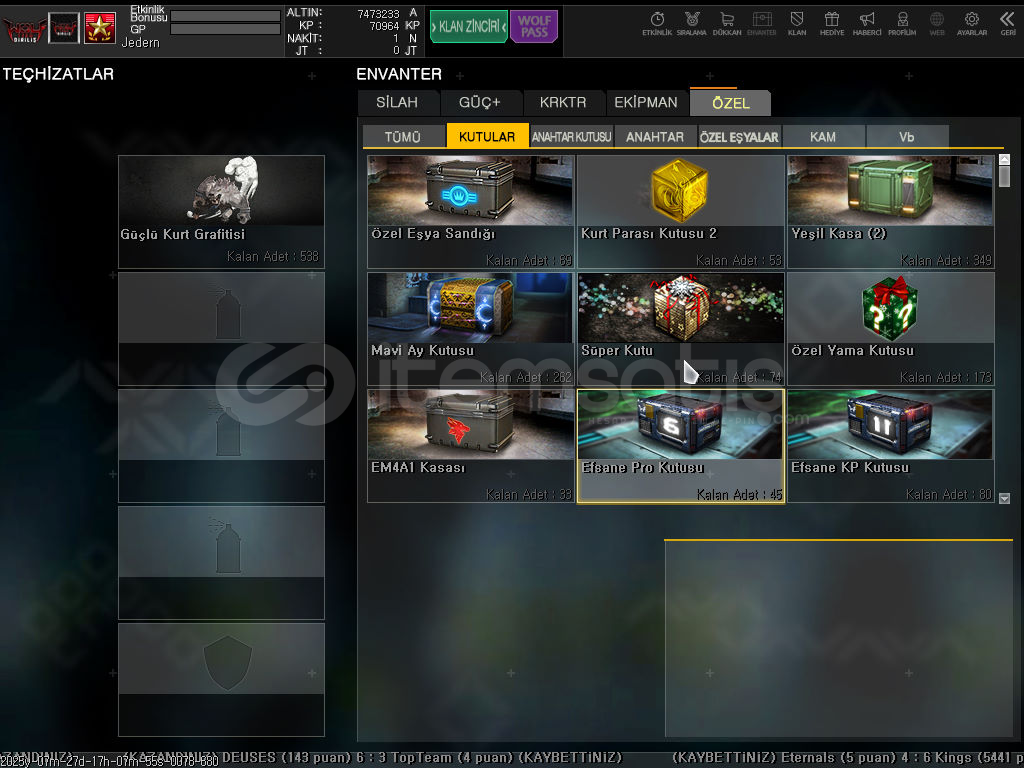
Task: Switch to the GÜÇ+ tab
Action: [480, 103]
